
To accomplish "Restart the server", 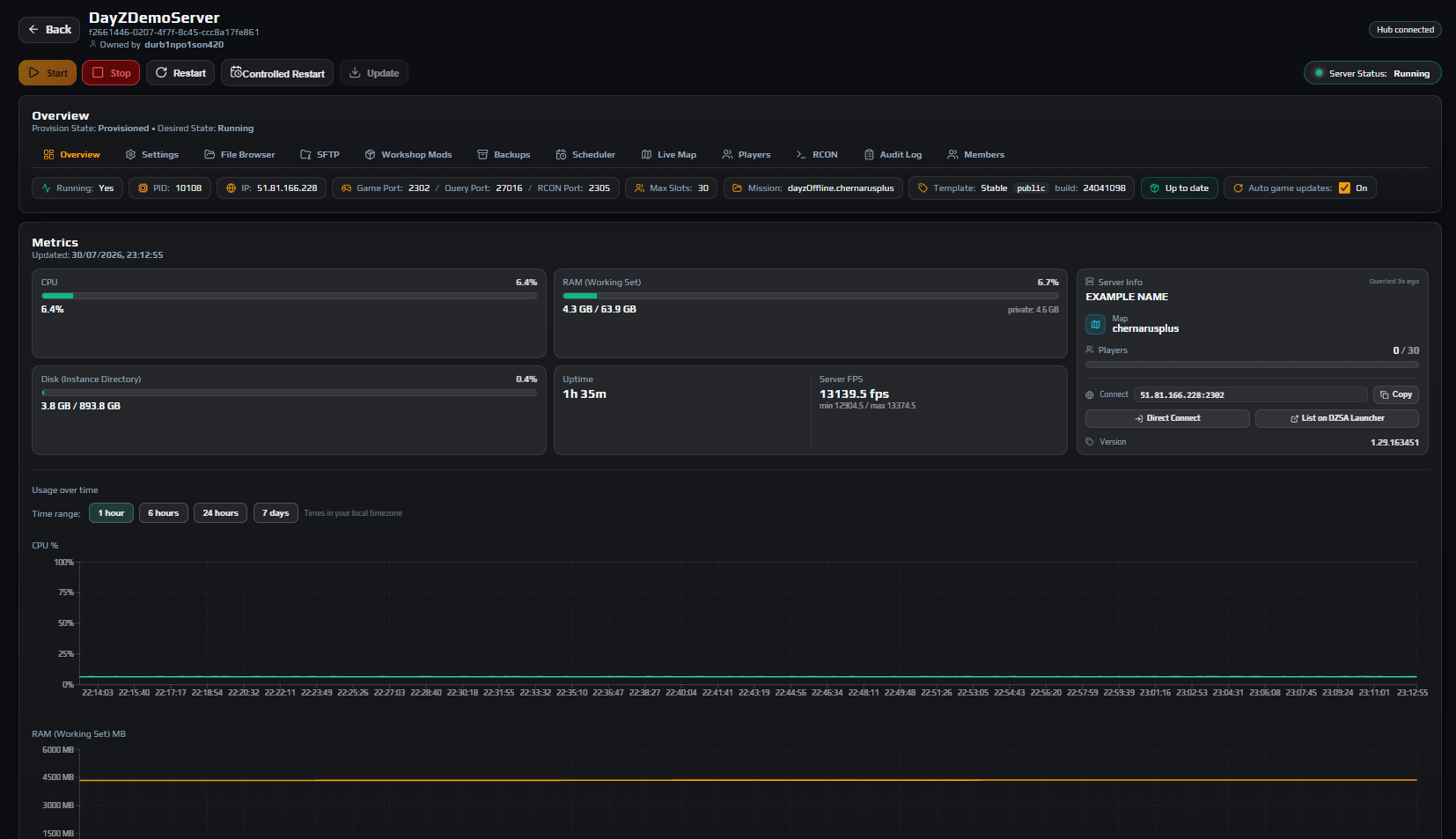I will (180, 73).
